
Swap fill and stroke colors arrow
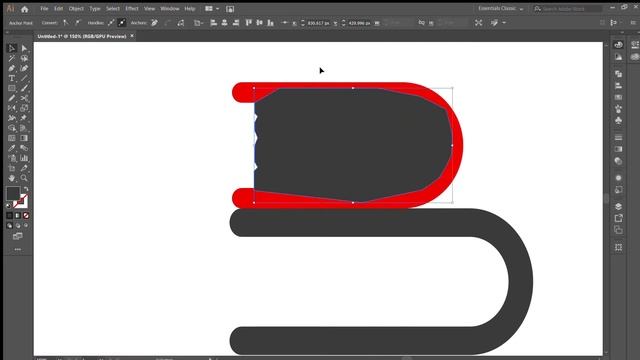[26, 189]
